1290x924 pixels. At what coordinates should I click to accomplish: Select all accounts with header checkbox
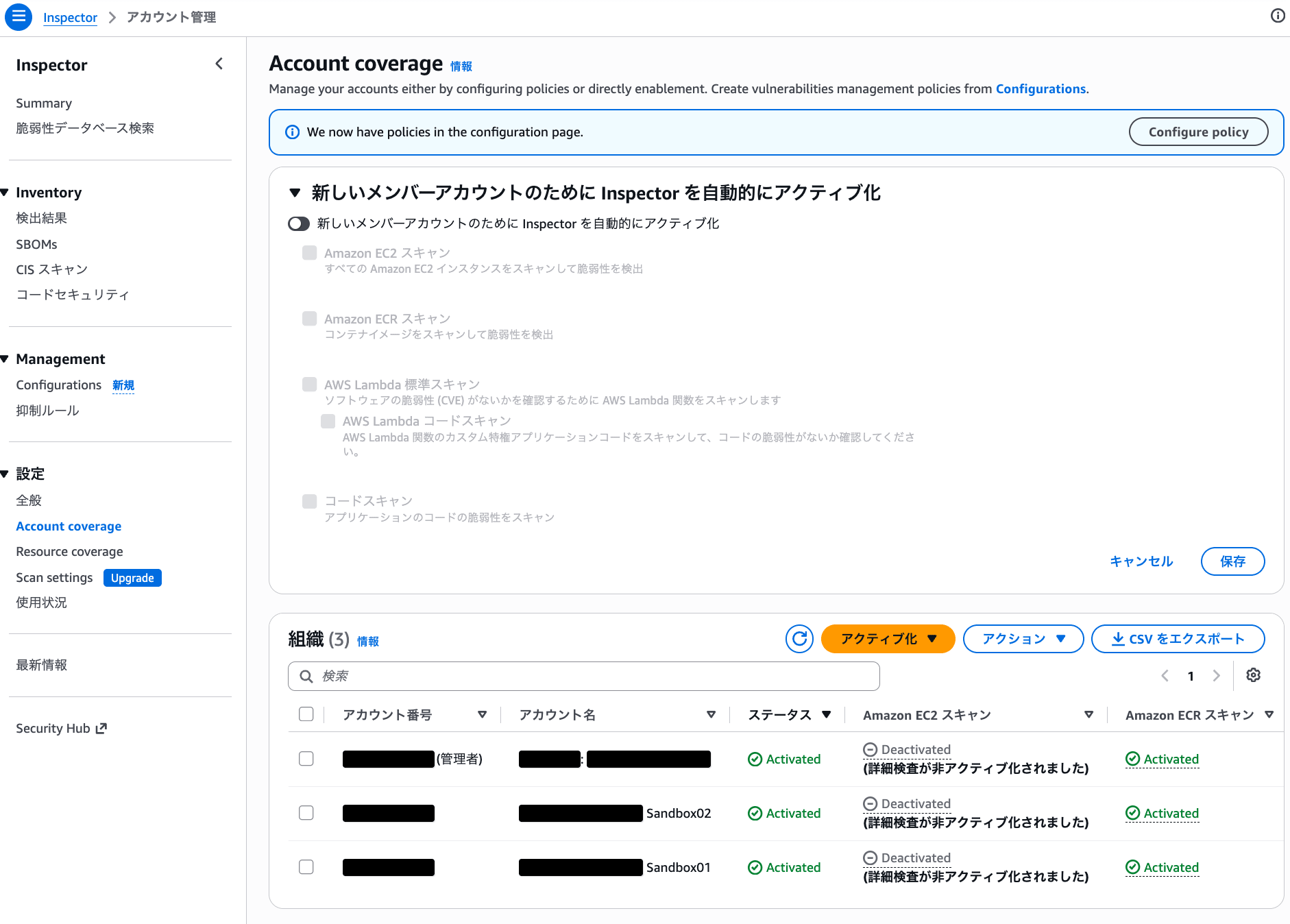[x=306, y=714]
